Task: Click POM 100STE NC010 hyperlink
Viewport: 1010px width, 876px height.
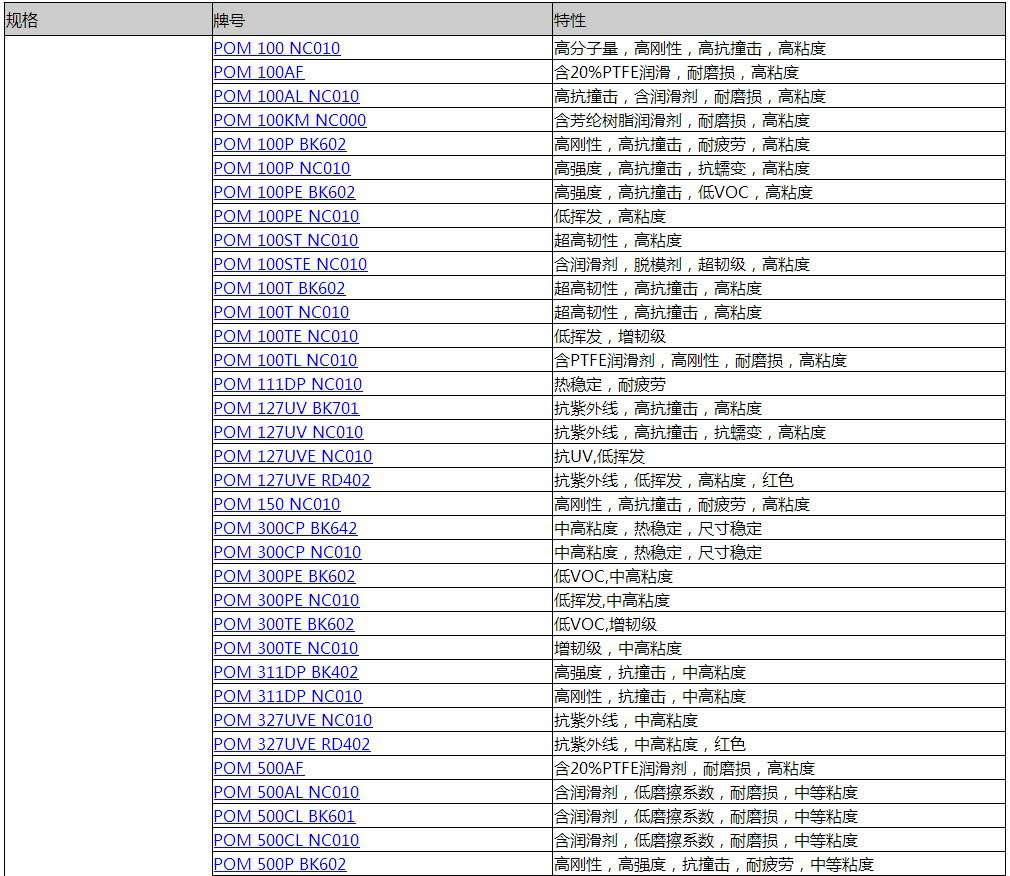Action: 290,264
